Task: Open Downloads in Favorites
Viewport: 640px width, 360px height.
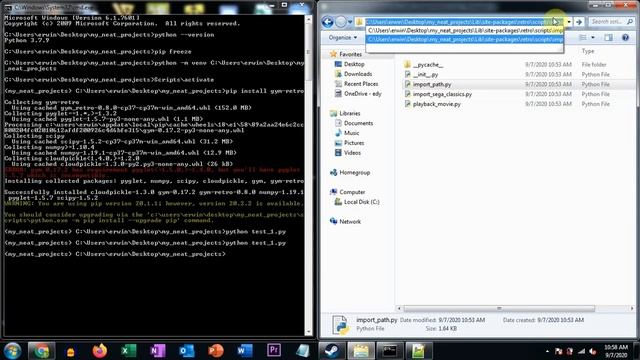Action: pos(358,74)
